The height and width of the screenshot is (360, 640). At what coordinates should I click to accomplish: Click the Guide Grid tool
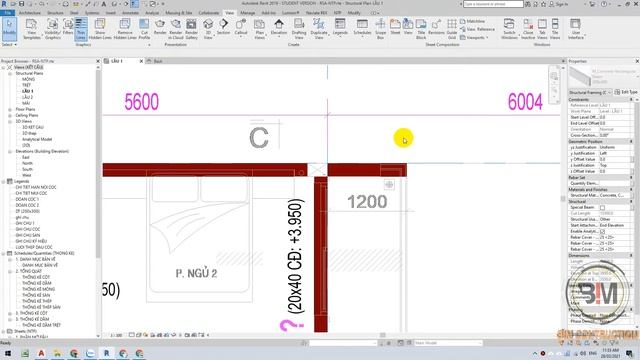(452, 29)
